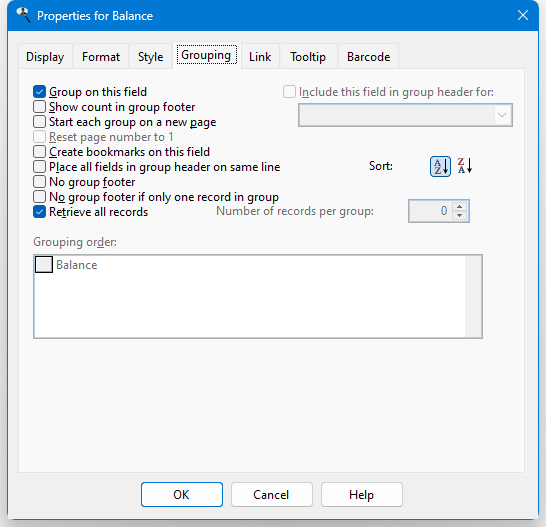The width and height of the screenshot is (546, 527).
Task: Enable Start each group on a new page
Action: pos(39,122)
